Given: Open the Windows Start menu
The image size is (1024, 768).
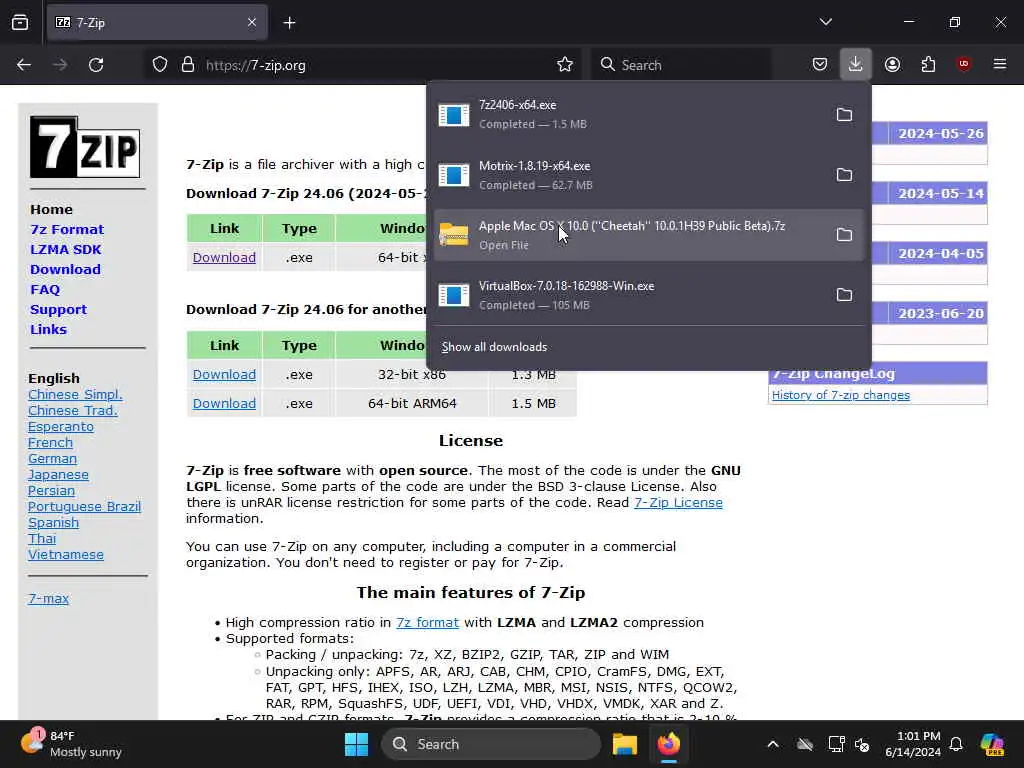Looking at the screenshot, I should tap(357, 744).
